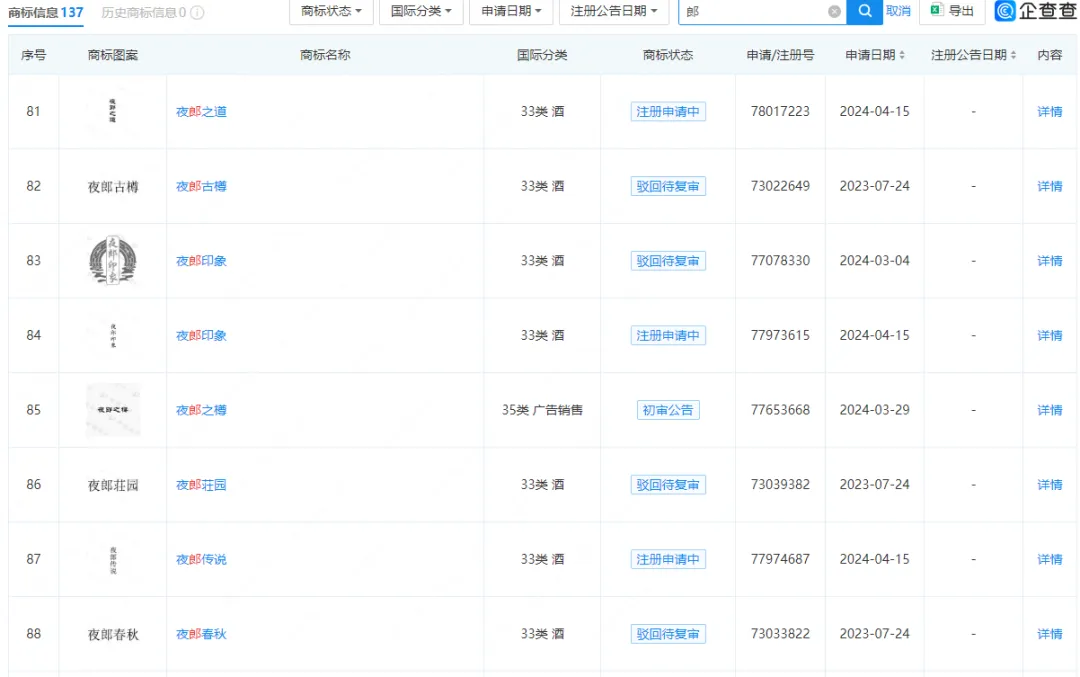View 详情 for row 84

point(1050,335)
